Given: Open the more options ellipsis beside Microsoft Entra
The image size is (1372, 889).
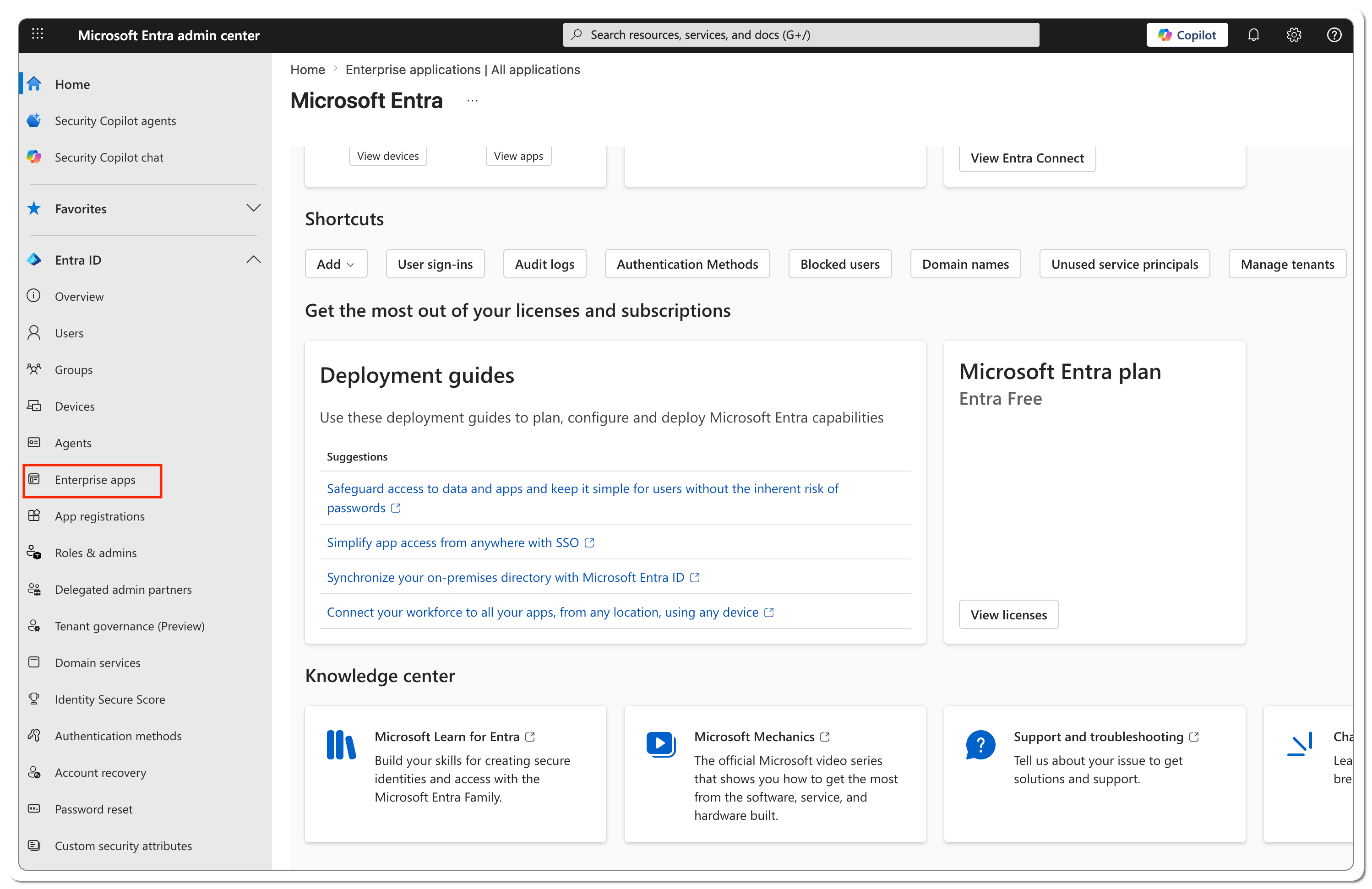Looking at the screenshot, I should click(473, 101).
